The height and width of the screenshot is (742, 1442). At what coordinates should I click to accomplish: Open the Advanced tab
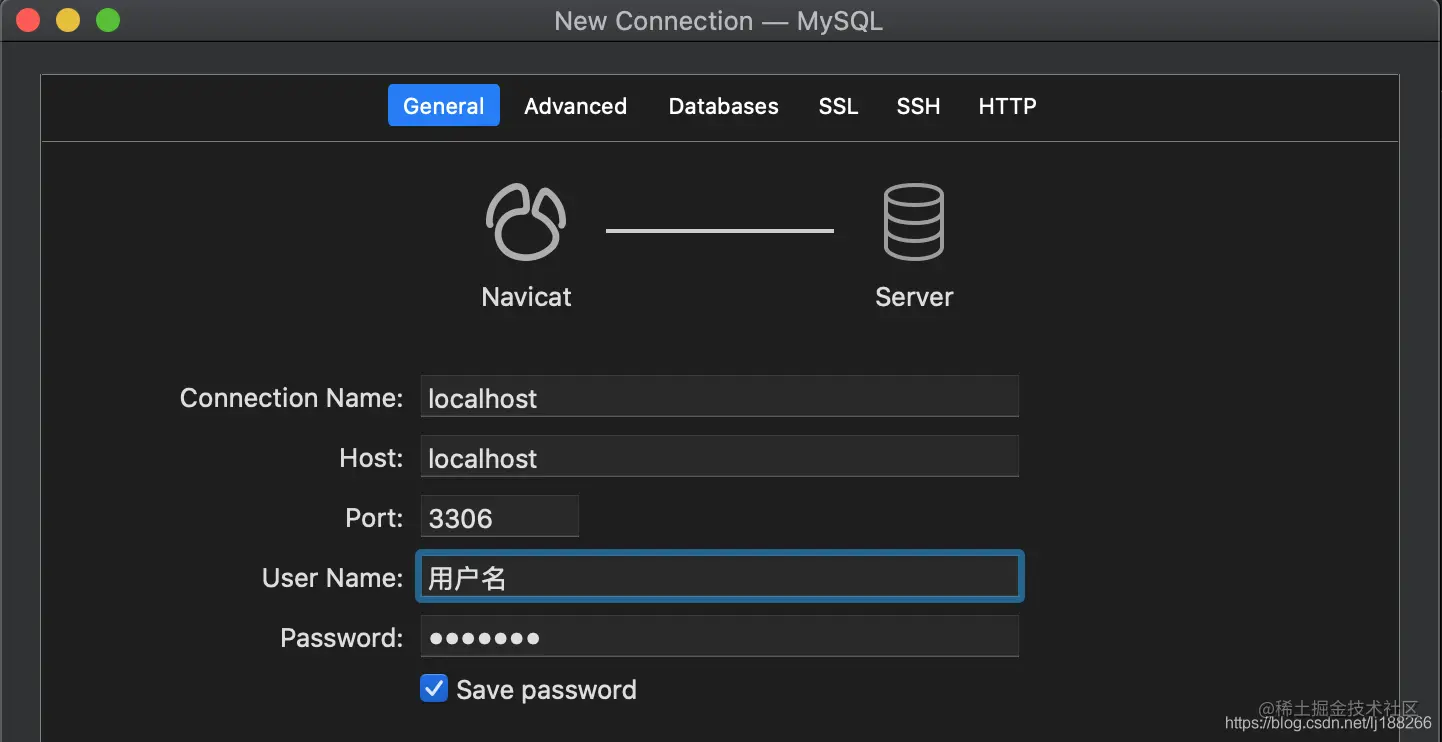[x=575, y=106]
